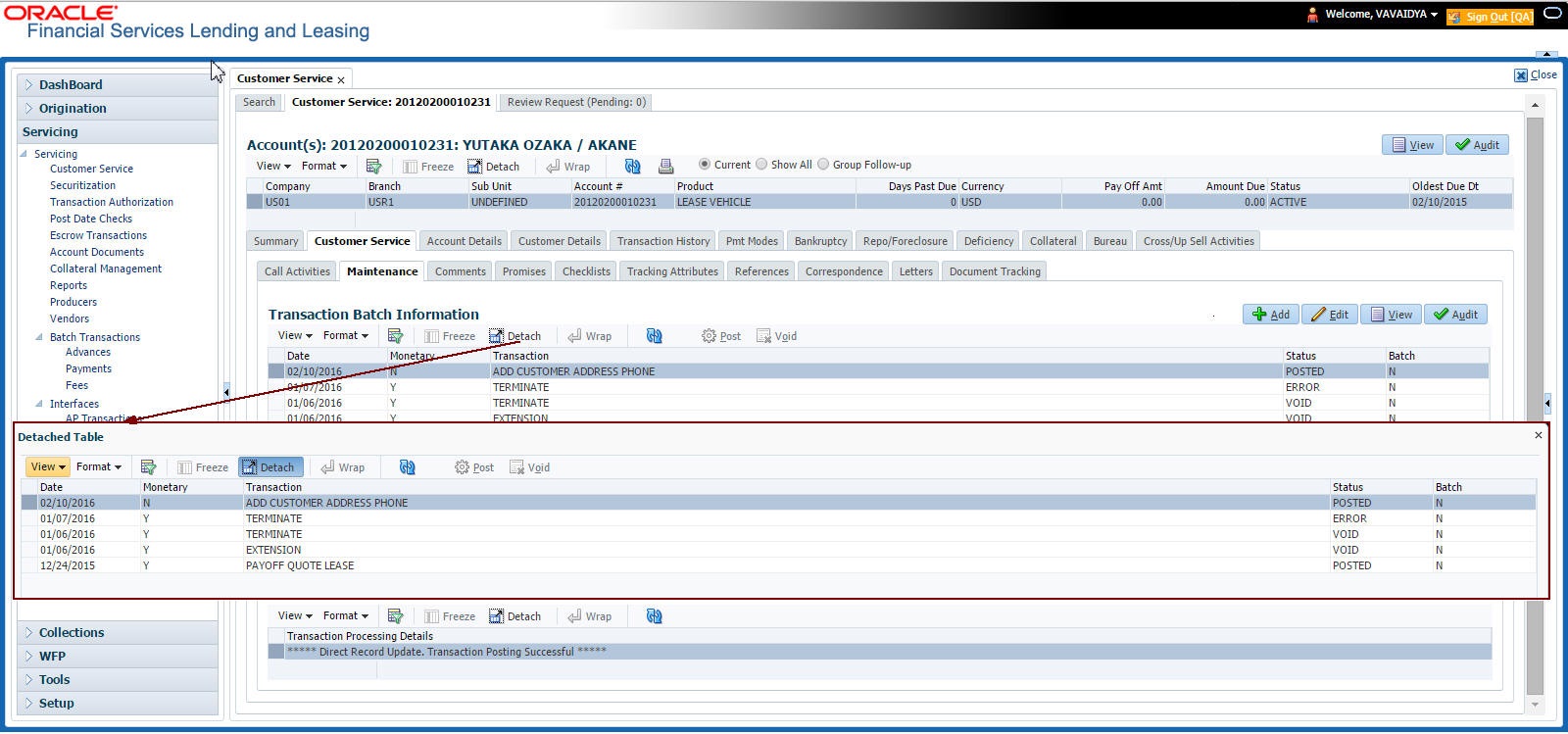Screen dimensions: 1568x734
Task: Click the Add button in Transaction Batch
Action: coord(1271,315)
